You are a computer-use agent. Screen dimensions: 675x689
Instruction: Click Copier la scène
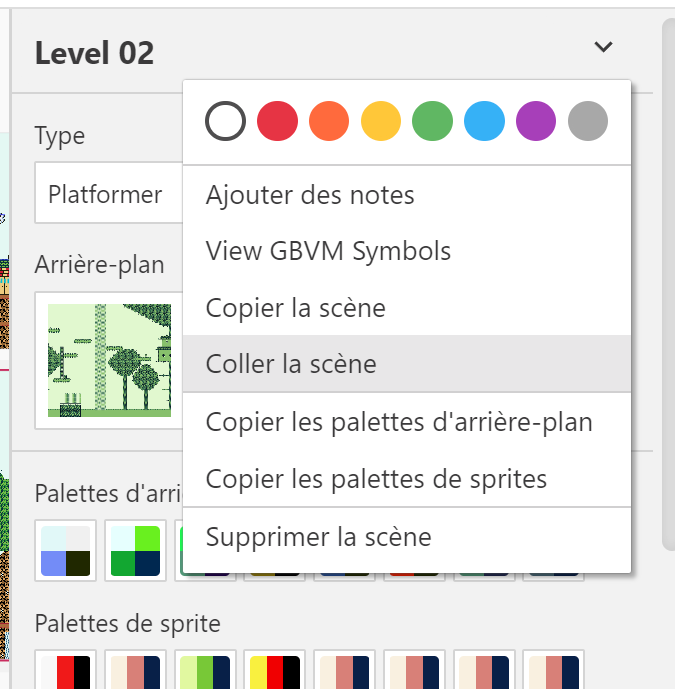[296, 308]
